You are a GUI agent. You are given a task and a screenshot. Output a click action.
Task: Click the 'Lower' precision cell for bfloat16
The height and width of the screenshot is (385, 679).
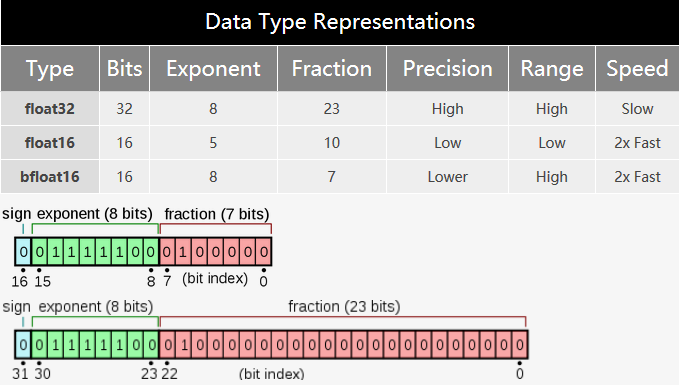click(448, 177)
